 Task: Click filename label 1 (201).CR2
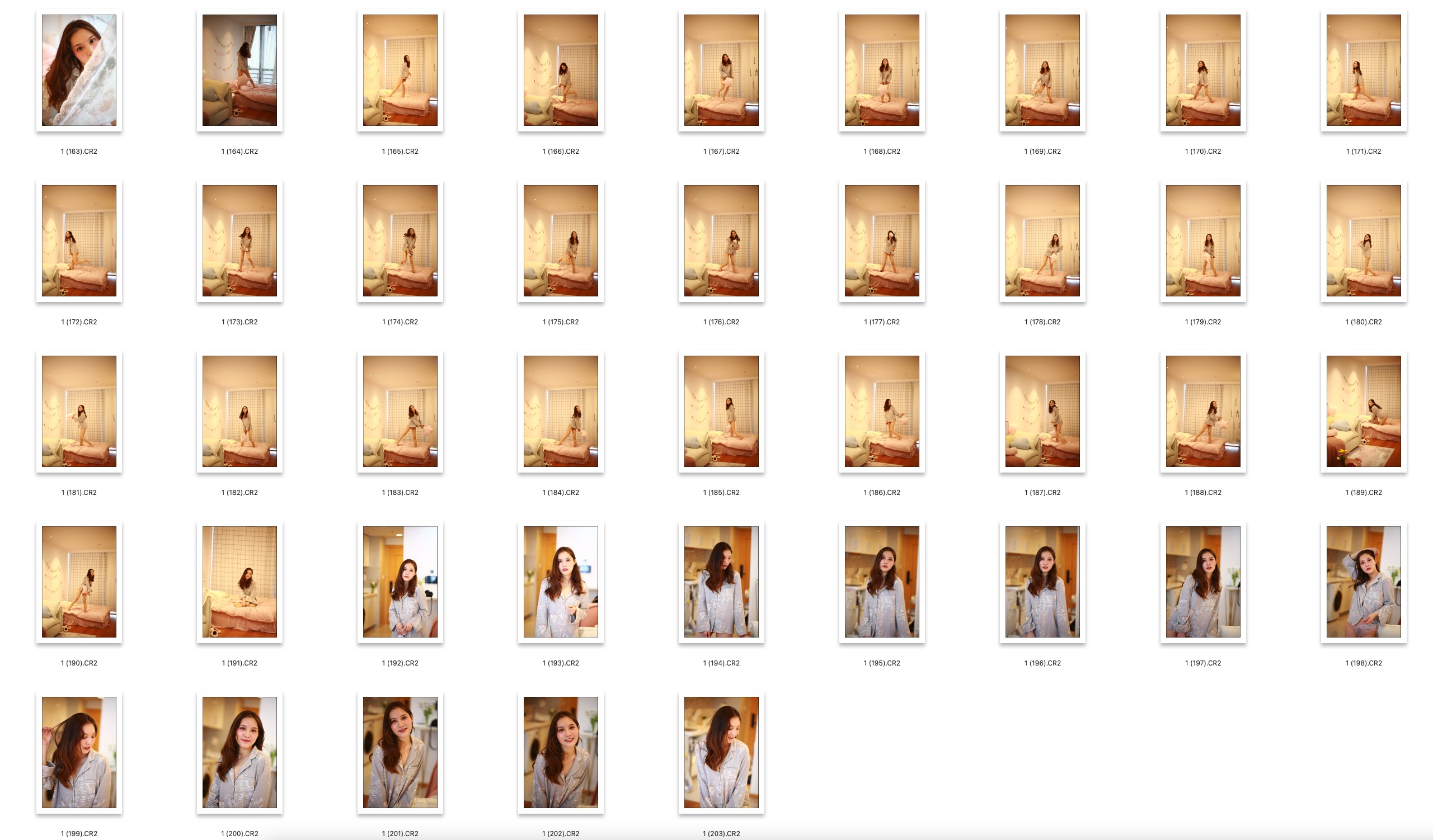(400, 833)
